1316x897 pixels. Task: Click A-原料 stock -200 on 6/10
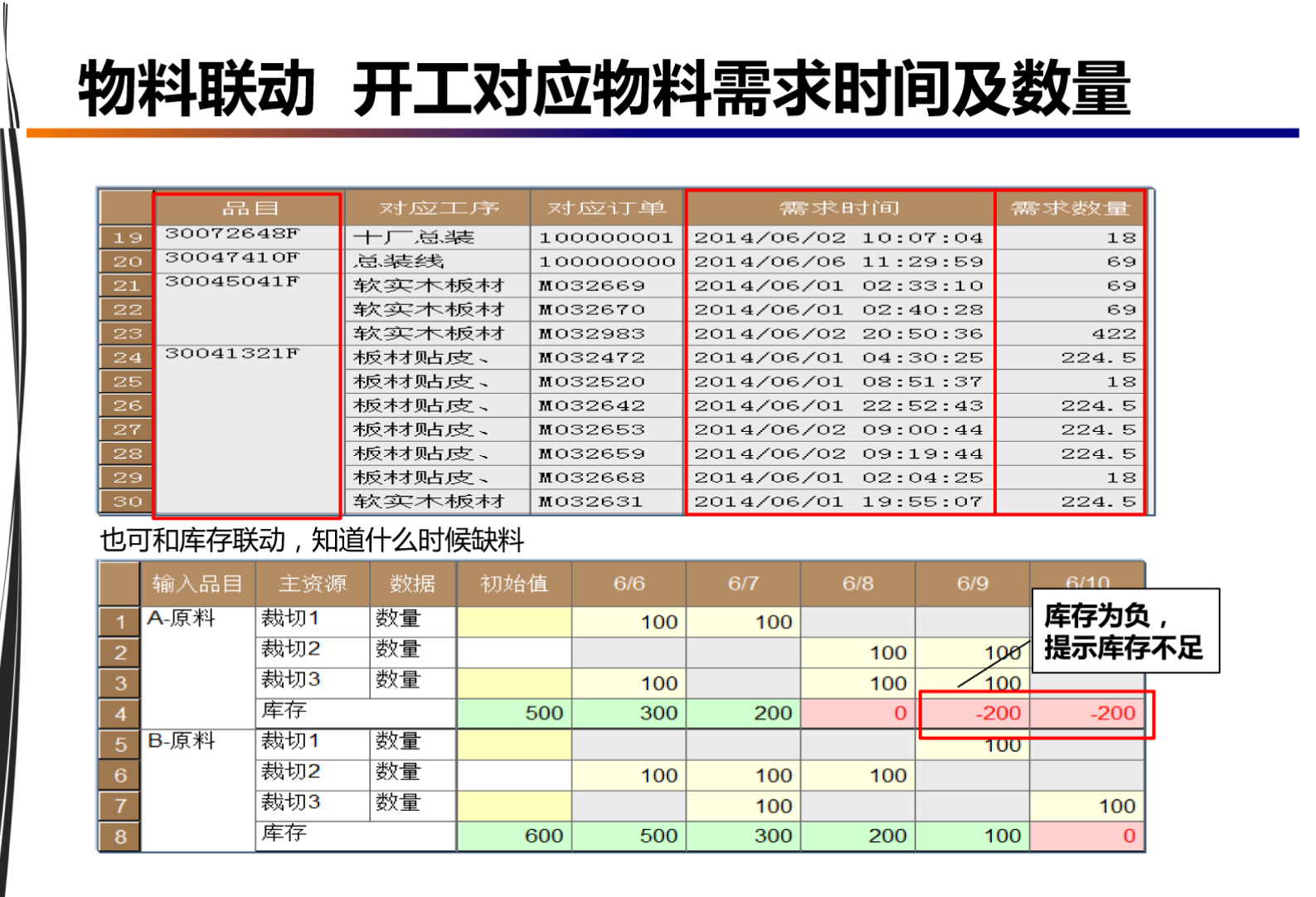pyautogui.click(x=1086, y=713)
